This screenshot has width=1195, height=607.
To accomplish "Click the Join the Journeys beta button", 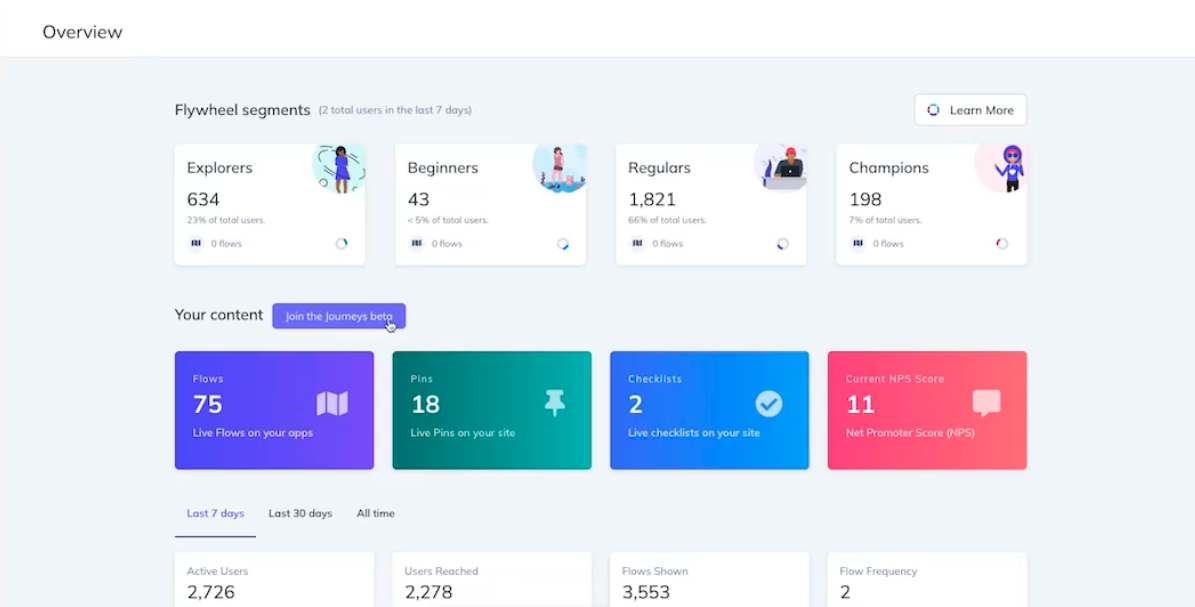I will click(x=338, y=315).
